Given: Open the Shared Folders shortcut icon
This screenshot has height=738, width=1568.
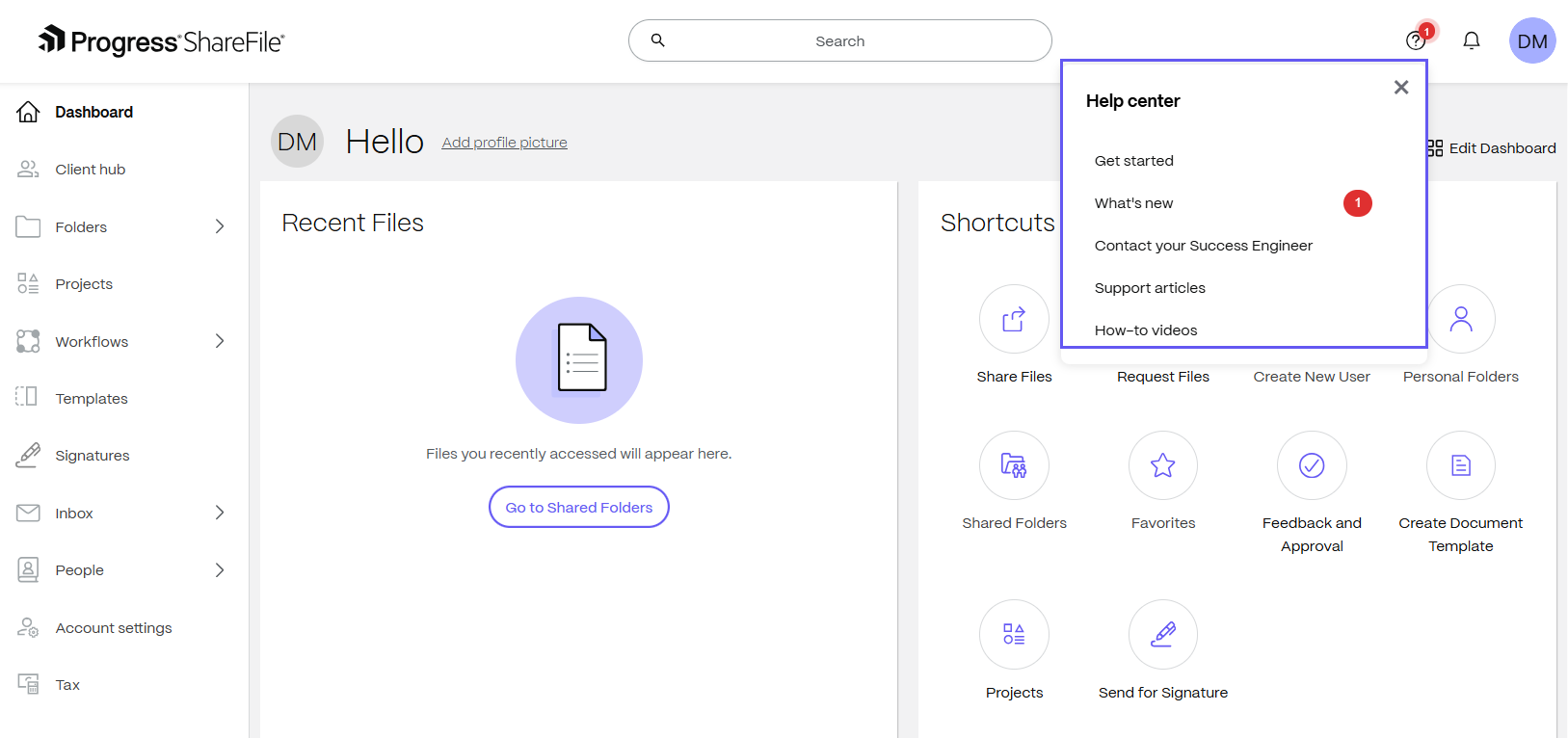Looking at the screenshot, I should (1014, 465).
